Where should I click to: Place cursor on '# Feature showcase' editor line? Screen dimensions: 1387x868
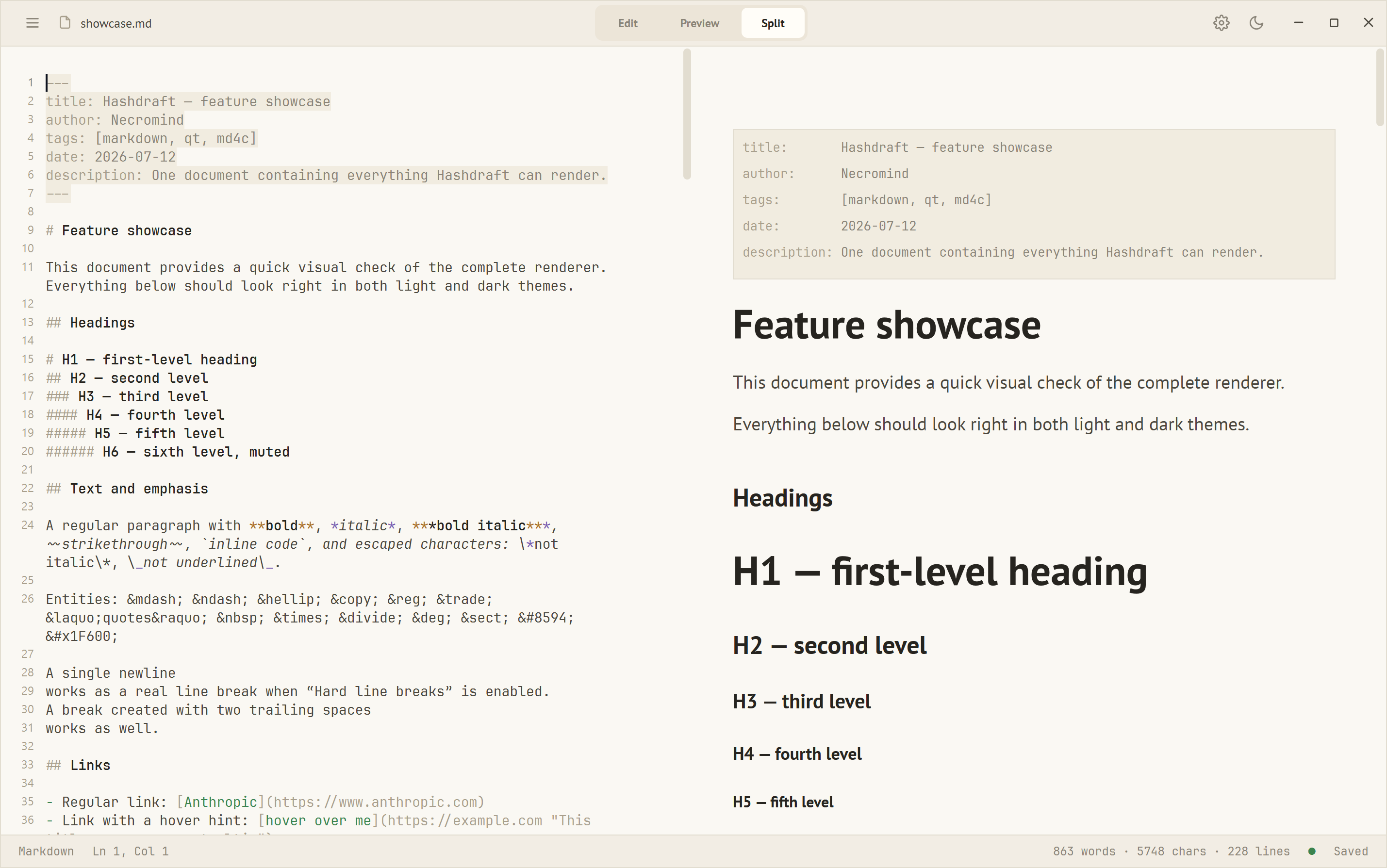(119, 231)
